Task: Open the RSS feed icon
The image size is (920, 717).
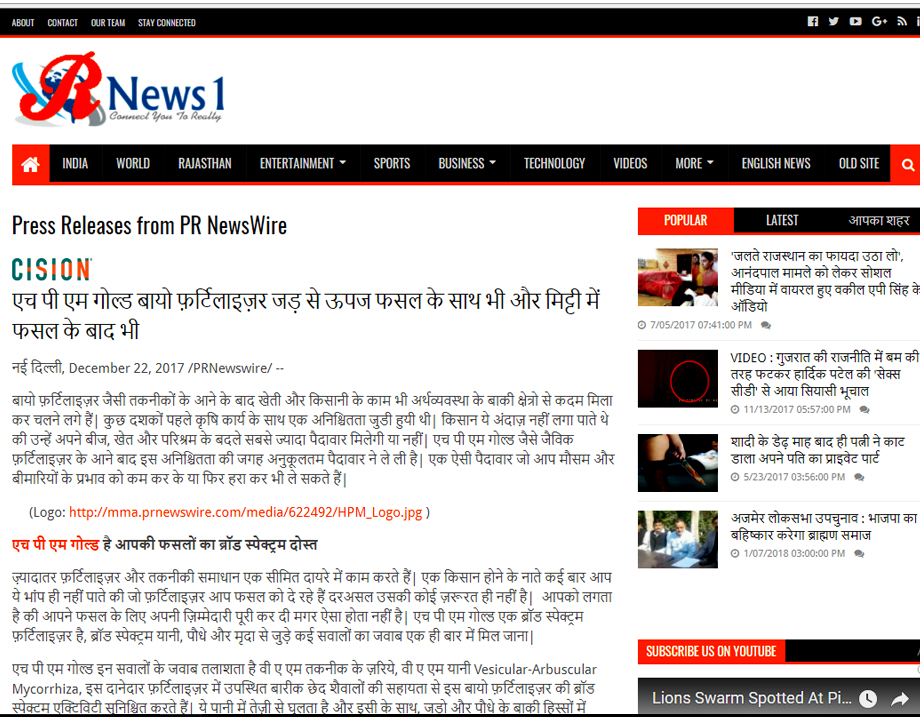Action: pyautogui.click(x=902, y=22)
